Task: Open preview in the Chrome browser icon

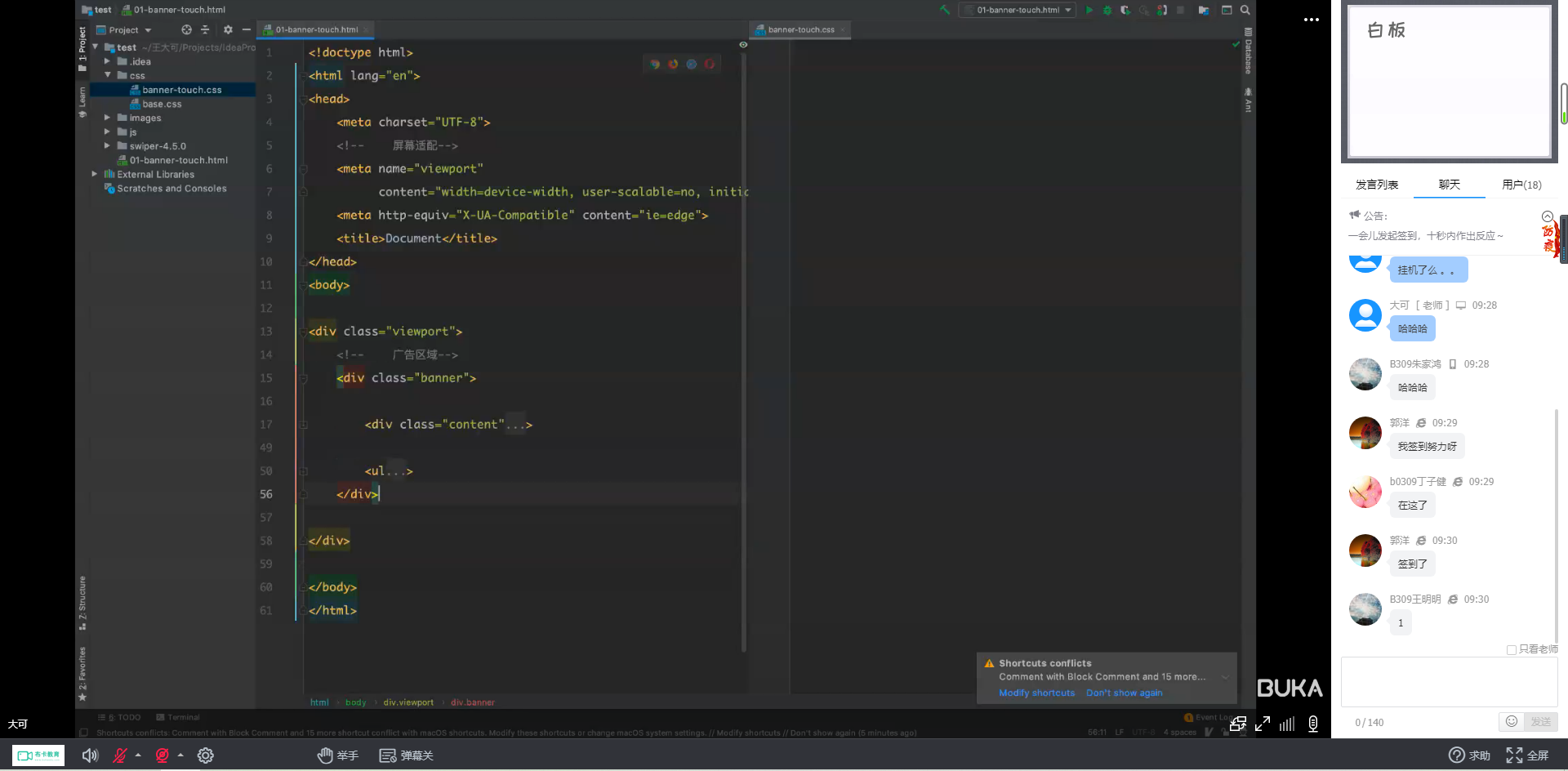Action: coord(655,64)
